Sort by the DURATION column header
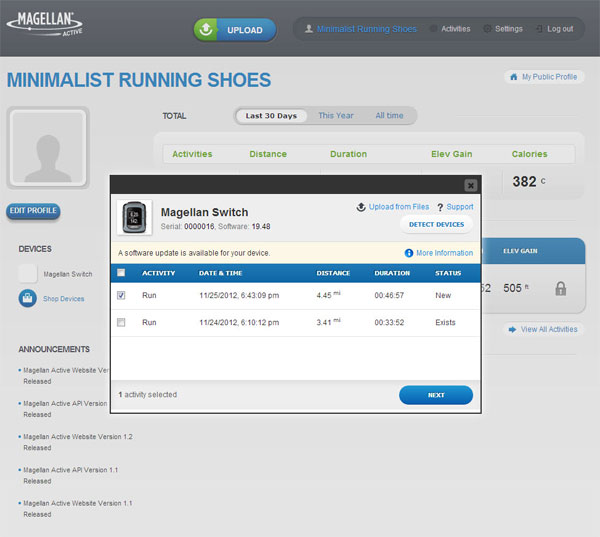This screenshot has width=600, height=537. coord(392,273)
